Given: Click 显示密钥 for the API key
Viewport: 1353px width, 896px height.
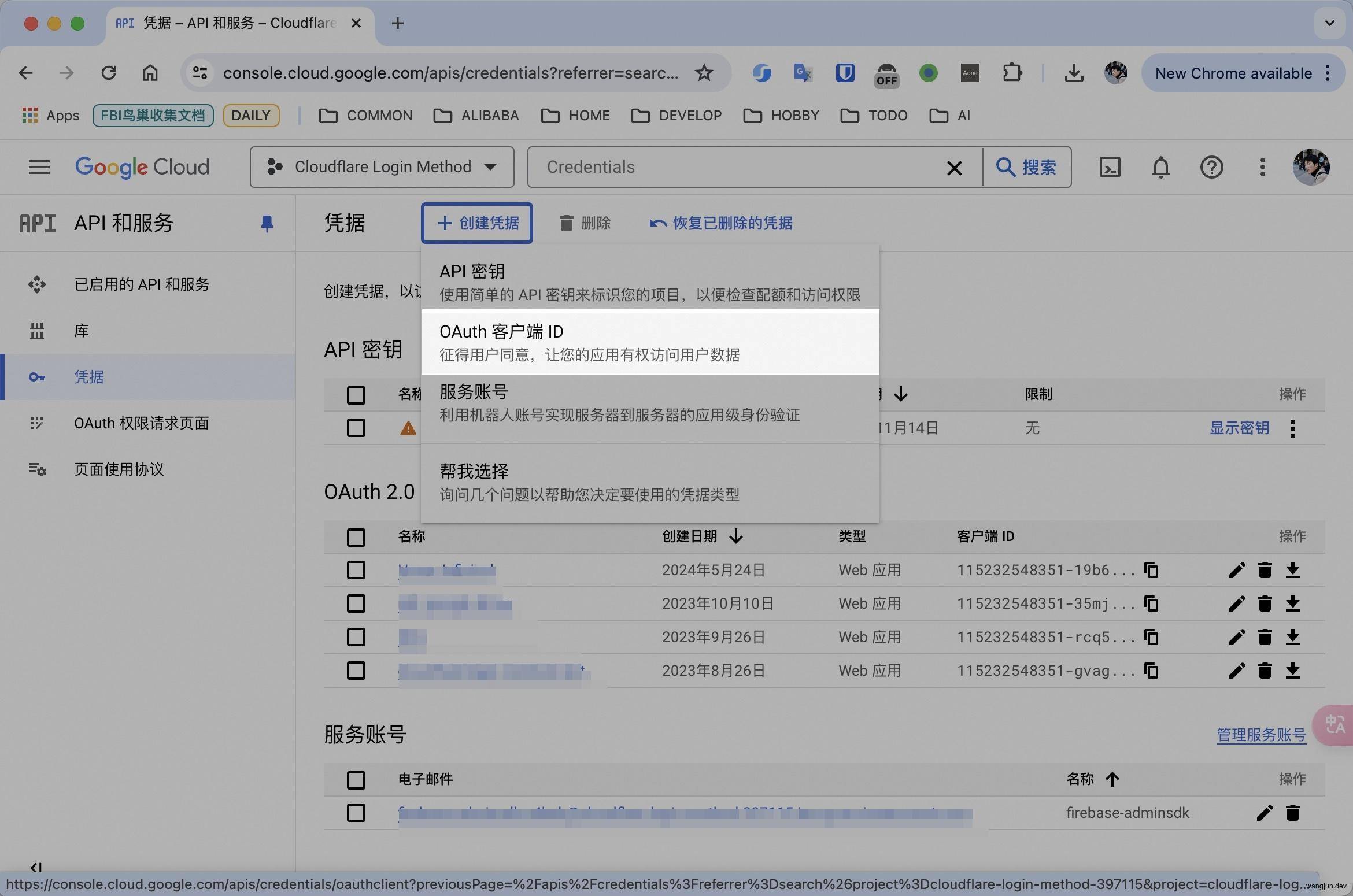Looking at the screenshot, I should click(x=1239, y=428).
